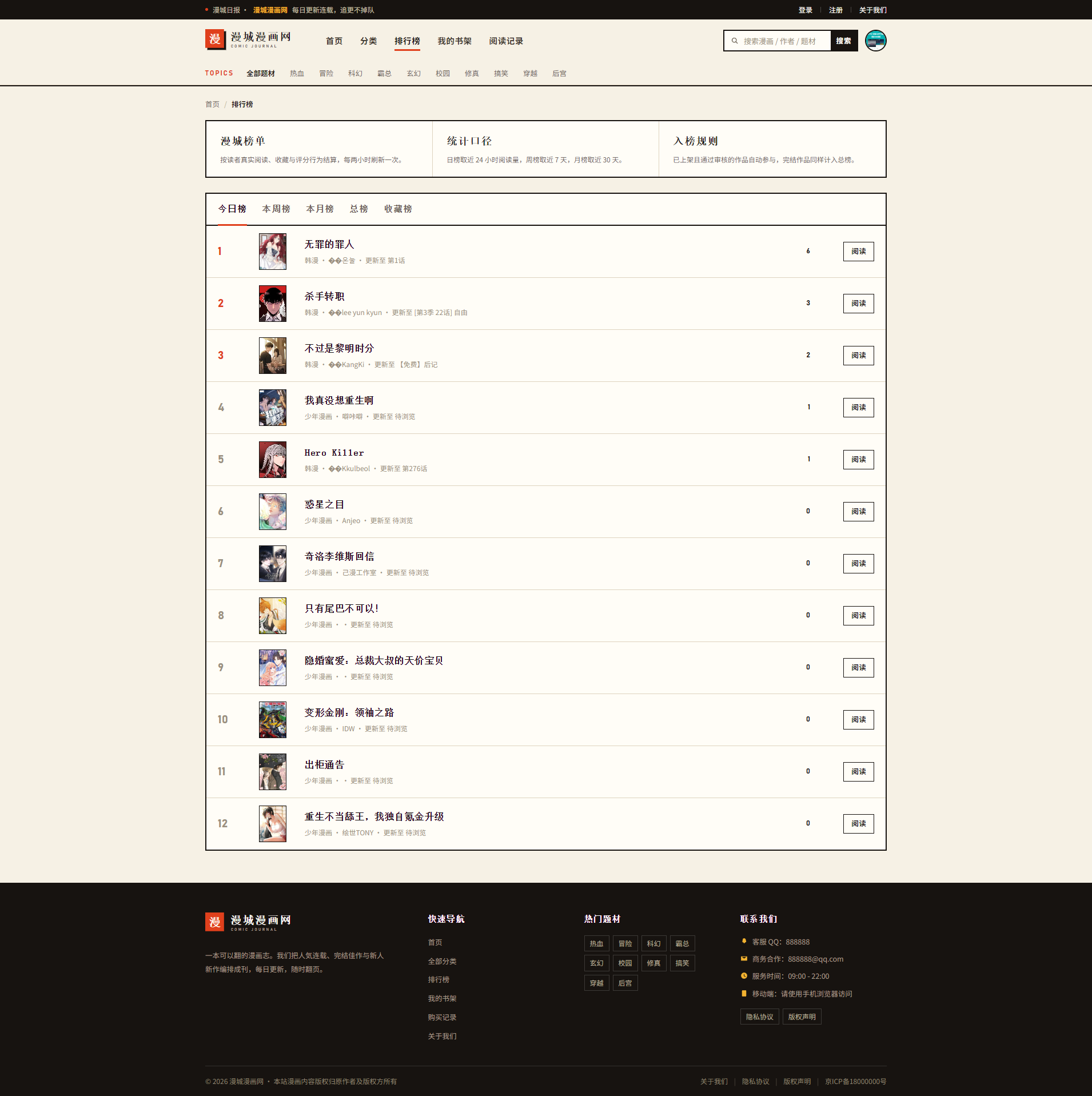Filter by the 热血 topic in the header
The width and height of the screenshot is (1092, 1096).
tap(297, 73)
